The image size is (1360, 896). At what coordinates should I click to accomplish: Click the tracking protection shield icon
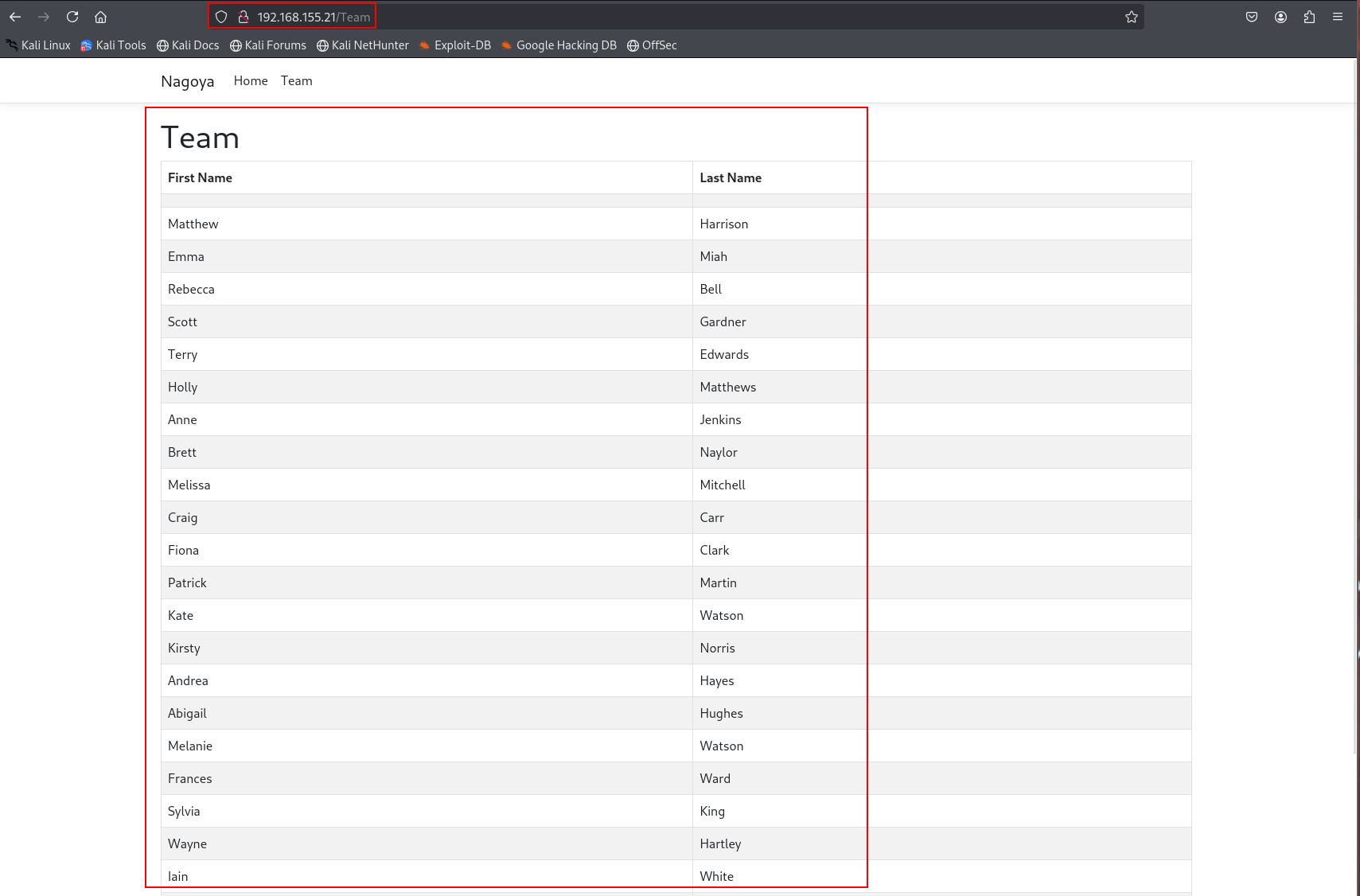tap(221, 17)
